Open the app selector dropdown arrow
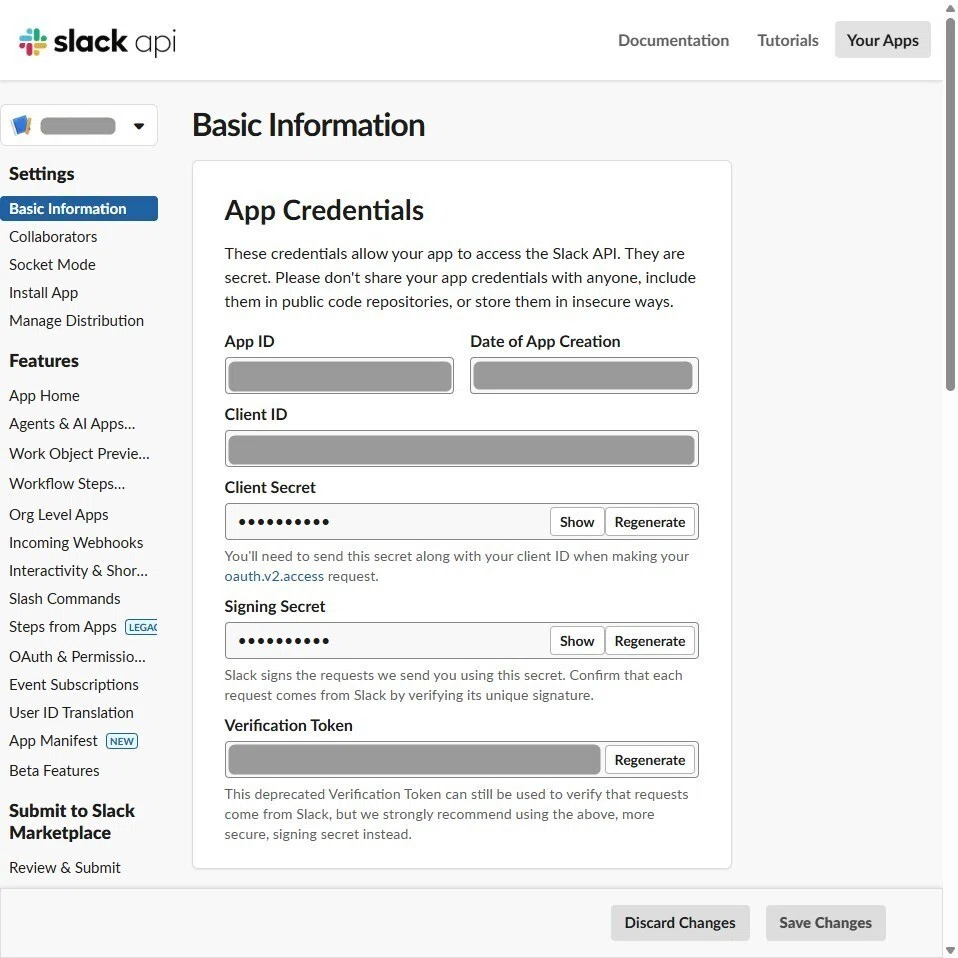The height and width of the screenshot is (958, 958). pos(139,126)
